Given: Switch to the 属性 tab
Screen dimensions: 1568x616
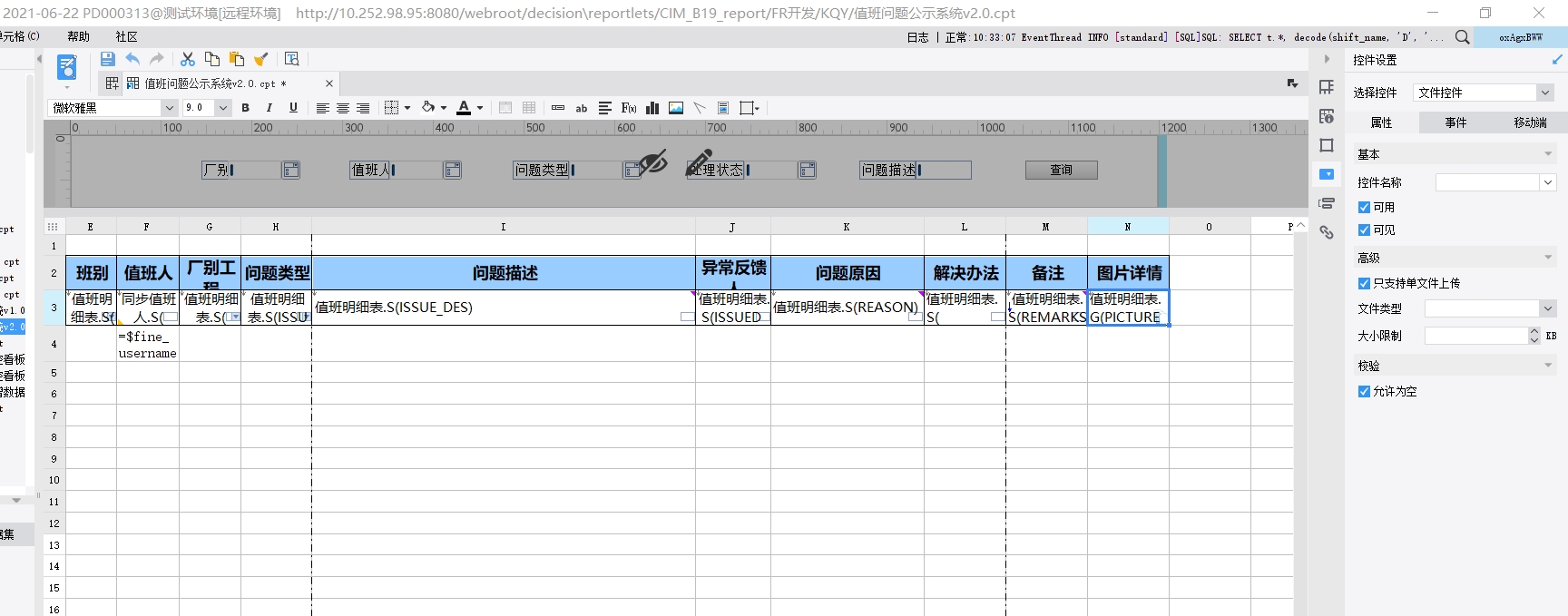Looking at the screenshot, I should tap(1381, 122).
